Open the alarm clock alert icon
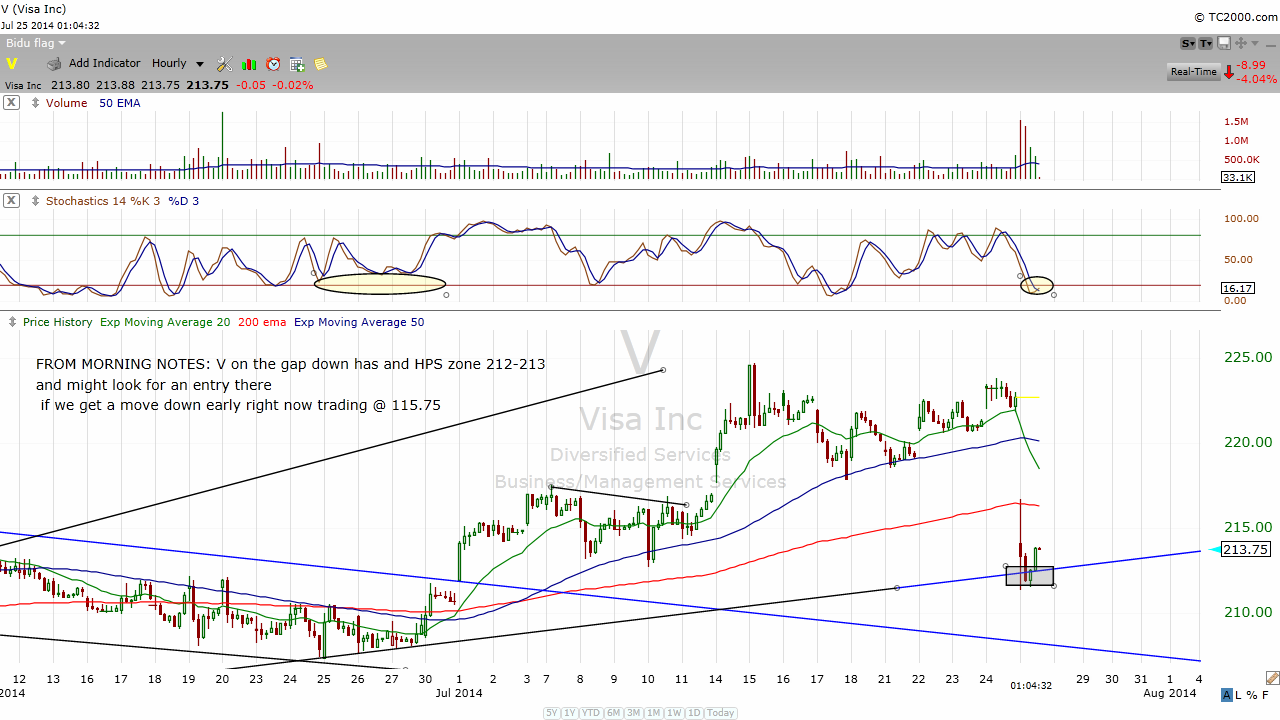1280x720 pixels. coord(273,64)
